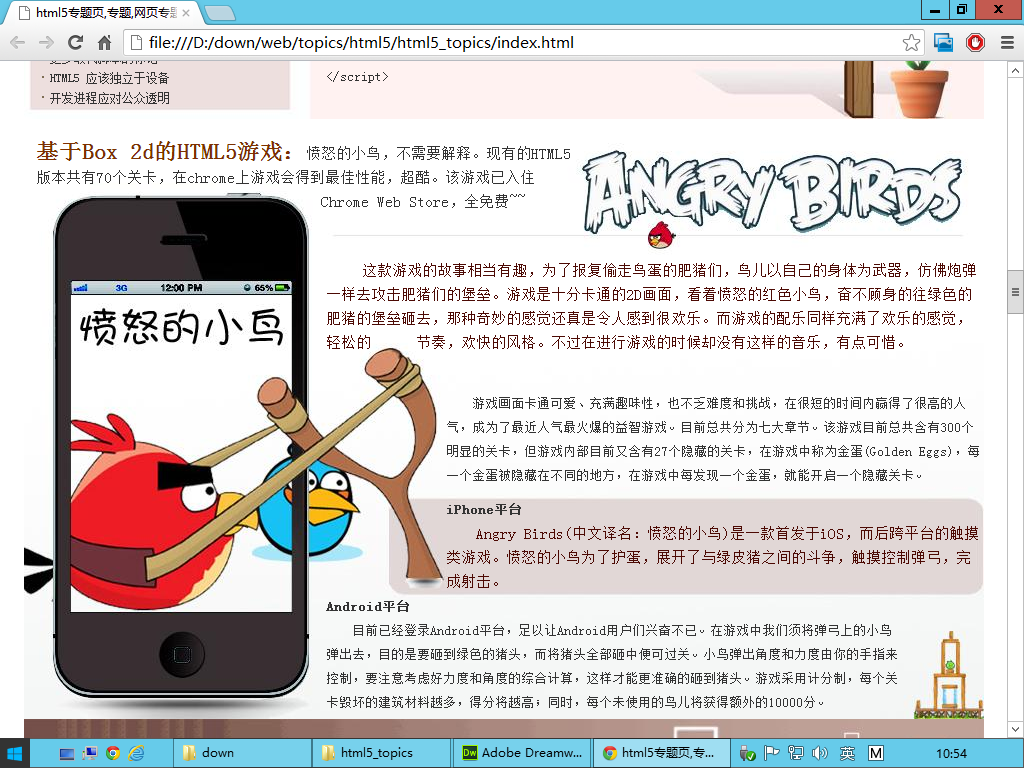1024x768 pixels.
Task: Launch Internet Explorer from the taskbar
Action: pos(136,754)
